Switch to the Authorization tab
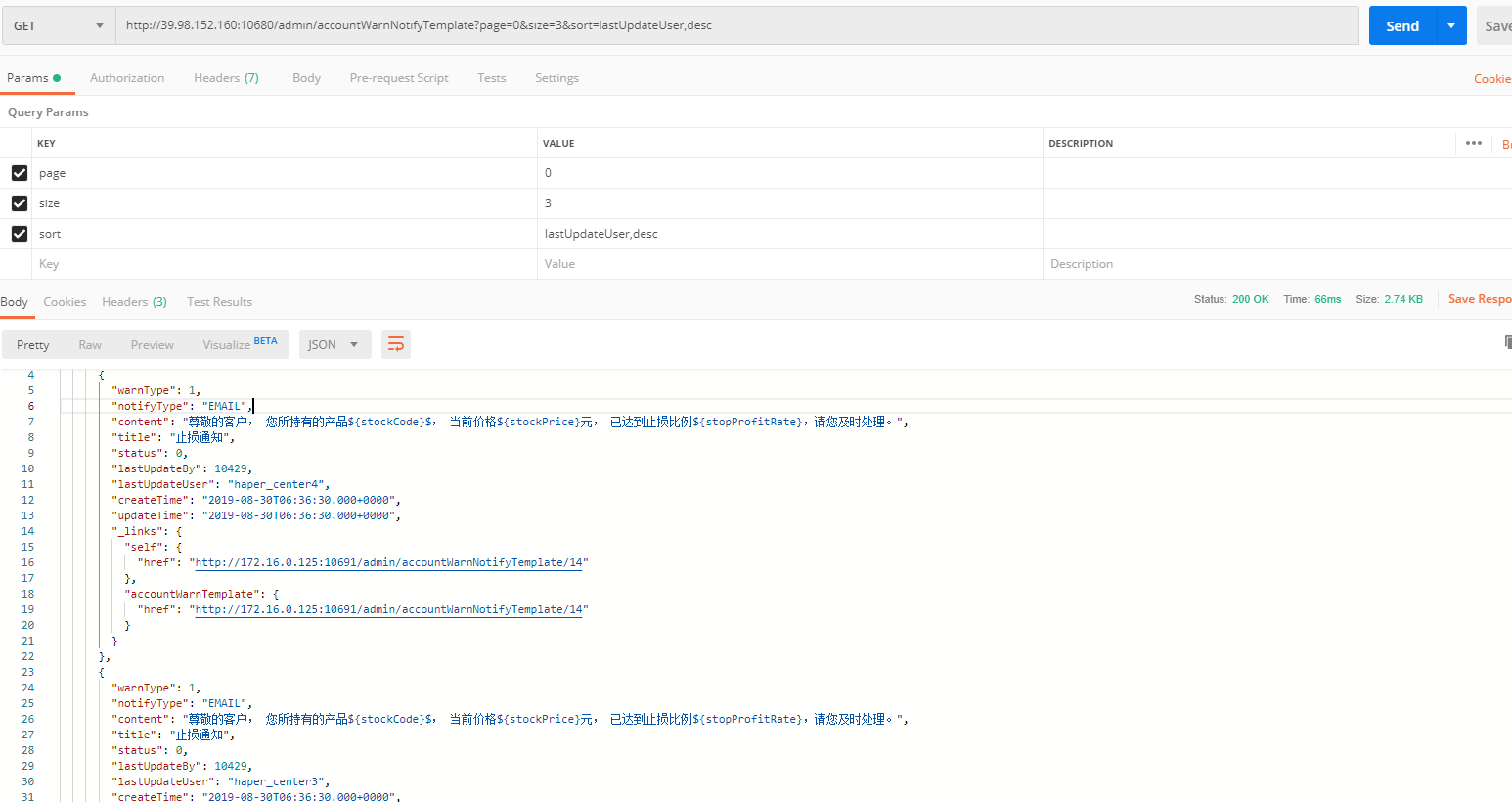Viewport: 1512px width, 802px height. point(127,78)
